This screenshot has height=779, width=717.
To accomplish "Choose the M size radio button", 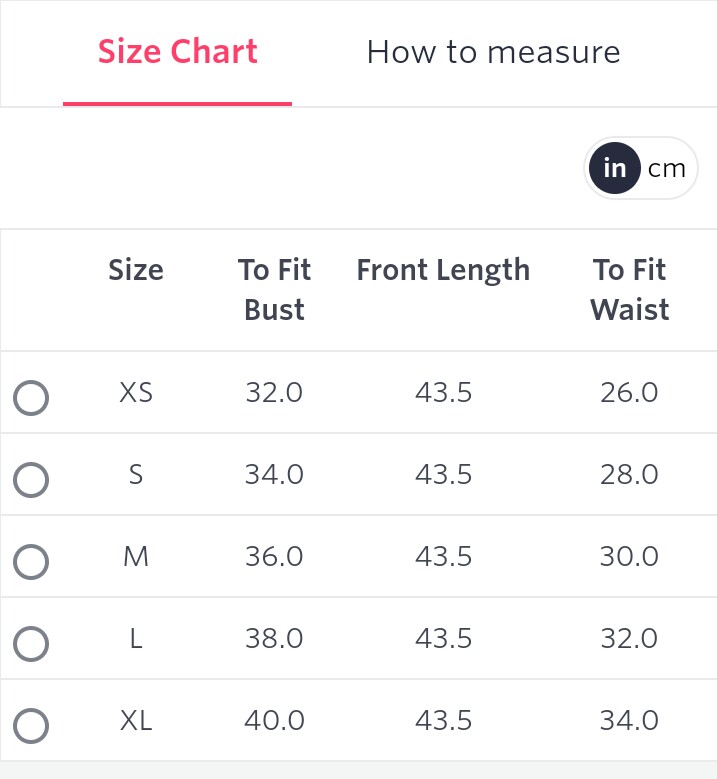I will tap(31, 562).
